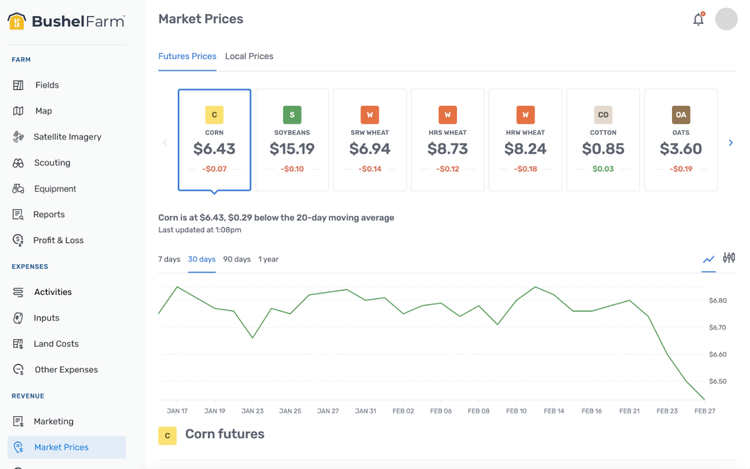Click the Feb 27 chart endpoint

(705, 399)
